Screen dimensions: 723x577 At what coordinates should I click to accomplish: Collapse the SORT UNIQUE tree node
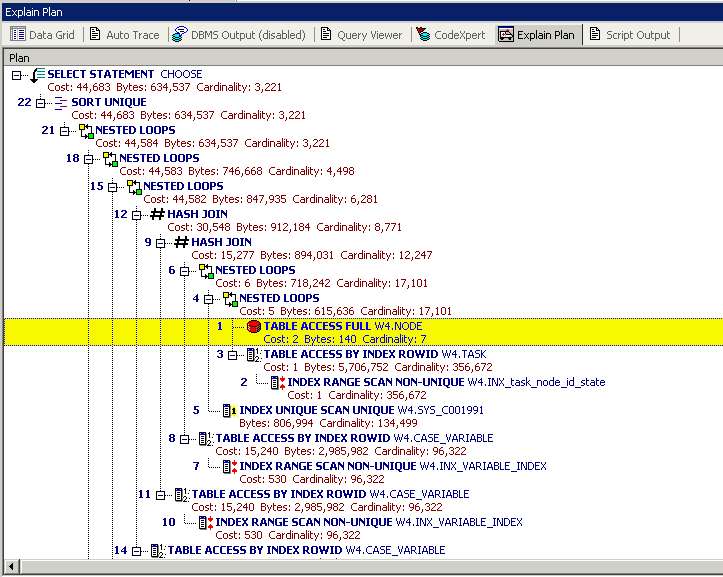[41, 102]
